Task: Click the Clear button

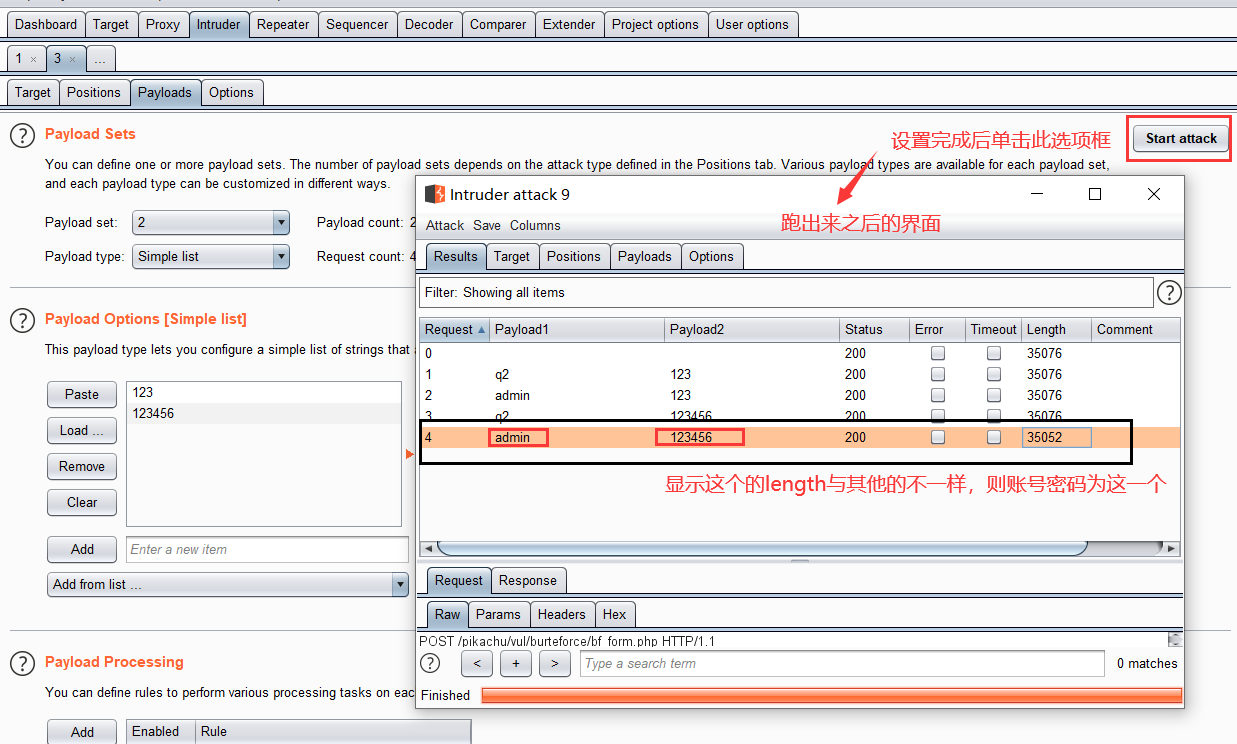Action: 82,502
